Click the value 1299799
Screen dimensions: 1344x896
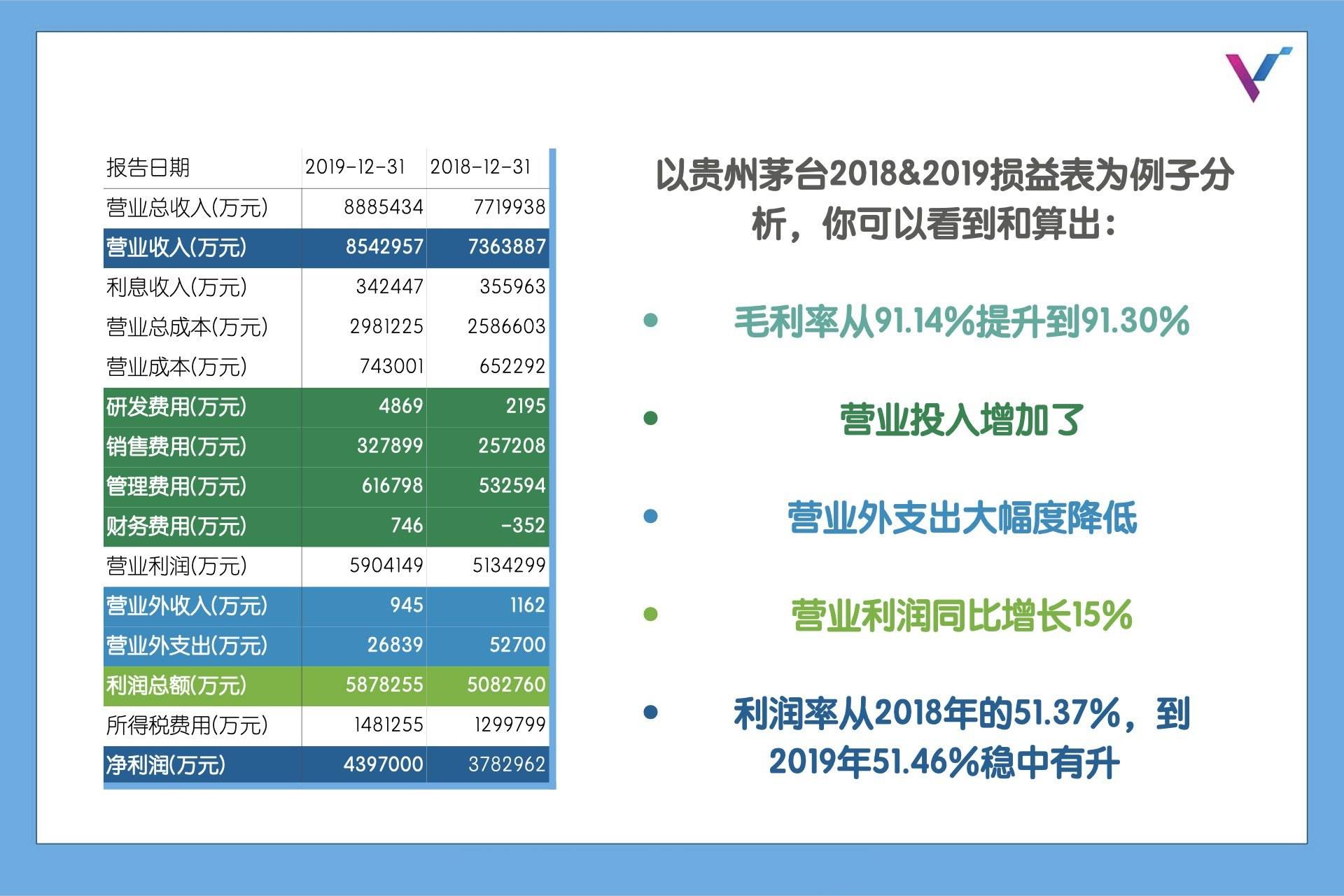(510, 725)
